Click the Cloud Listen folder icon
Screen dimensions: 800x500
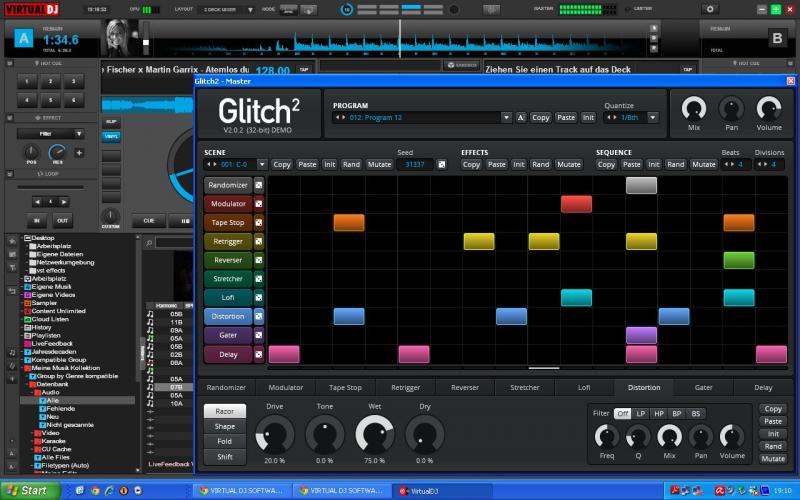coord(28,319)
